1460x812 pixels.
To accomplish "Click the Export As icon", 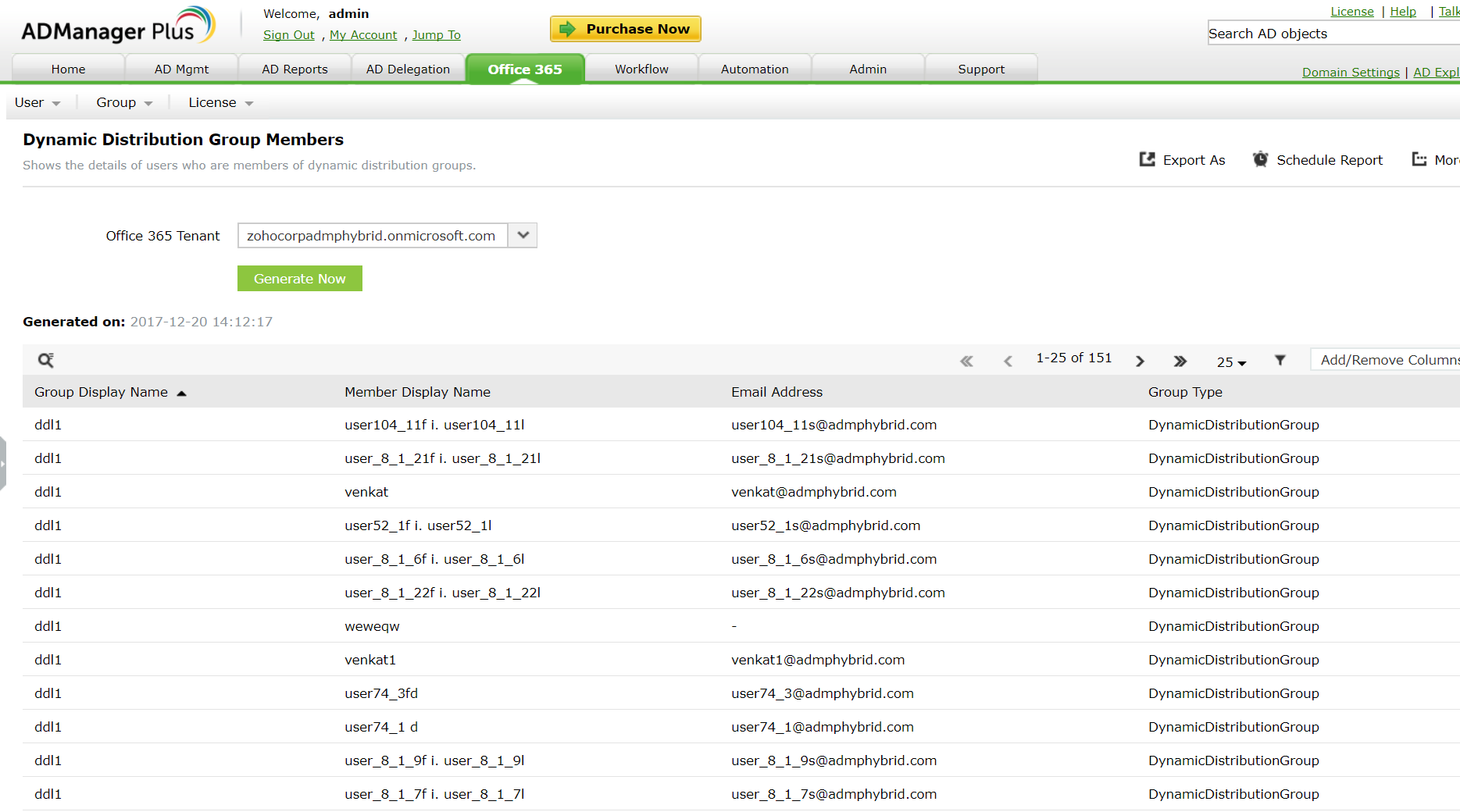I will 1147,159.
